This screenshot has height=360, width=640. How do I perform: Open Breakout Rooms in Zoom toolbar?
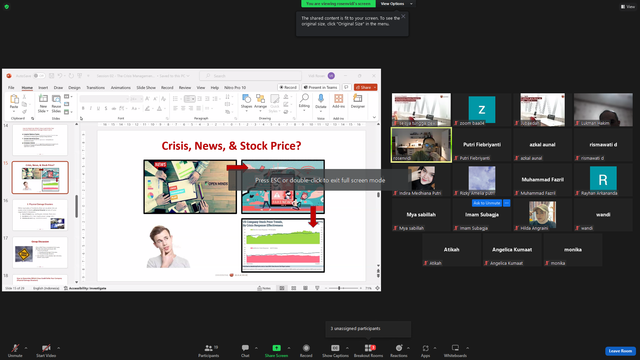coord(369,350)
